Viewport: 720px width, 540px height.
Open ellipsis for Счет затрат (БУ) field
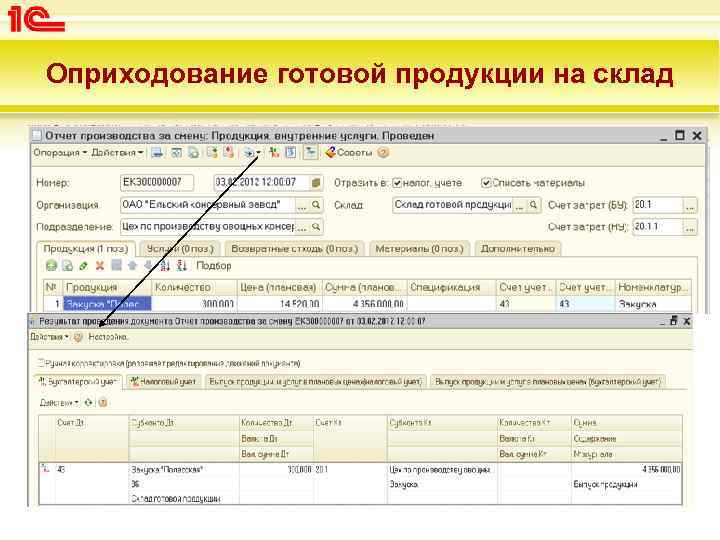click(690, 205)
